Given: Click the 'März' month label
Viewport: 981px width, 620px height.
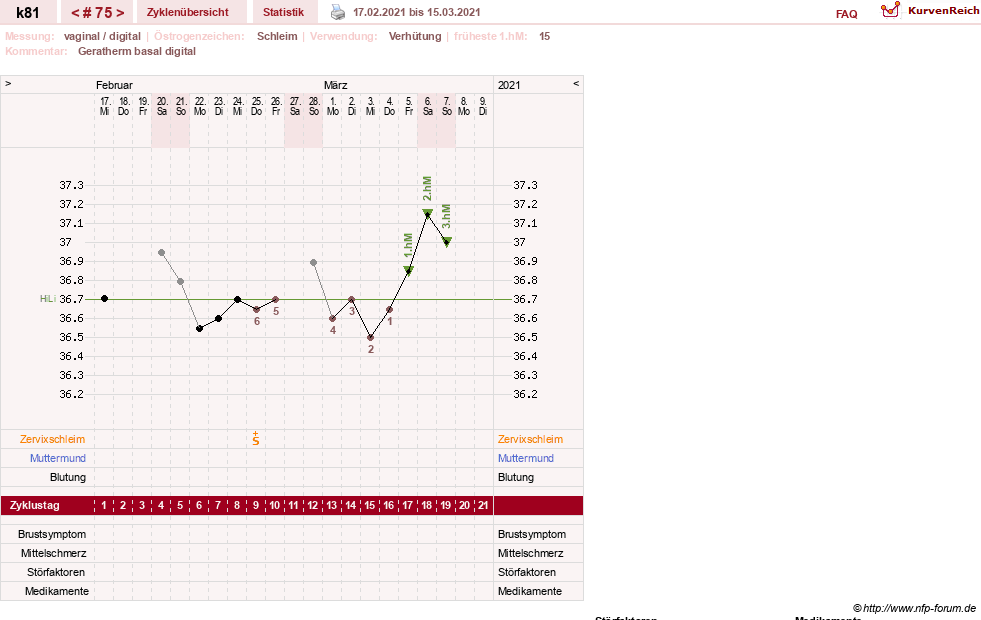Looking at the screenshot, I should [x=335, y=85].
